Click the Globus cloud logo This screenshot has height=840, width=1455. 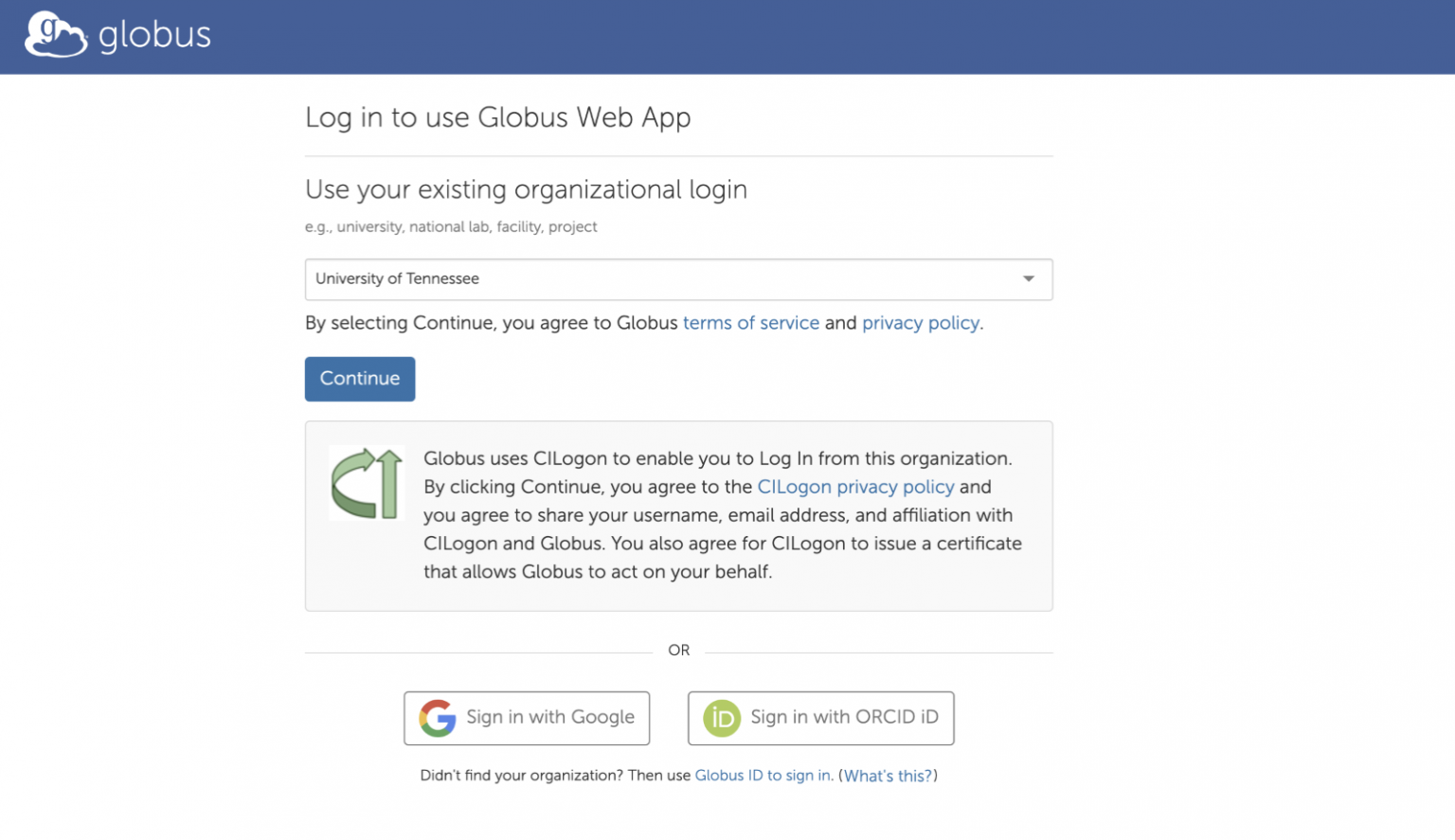tap(54, 34)
